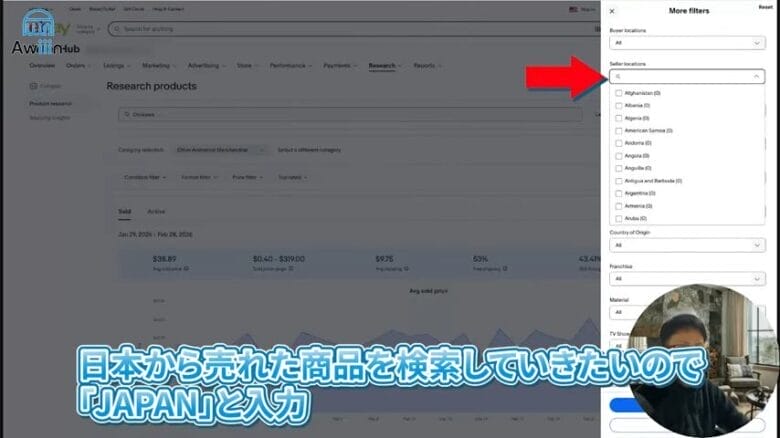
Task: Click the Deals link in top bar
Action: tap(75, 9)
